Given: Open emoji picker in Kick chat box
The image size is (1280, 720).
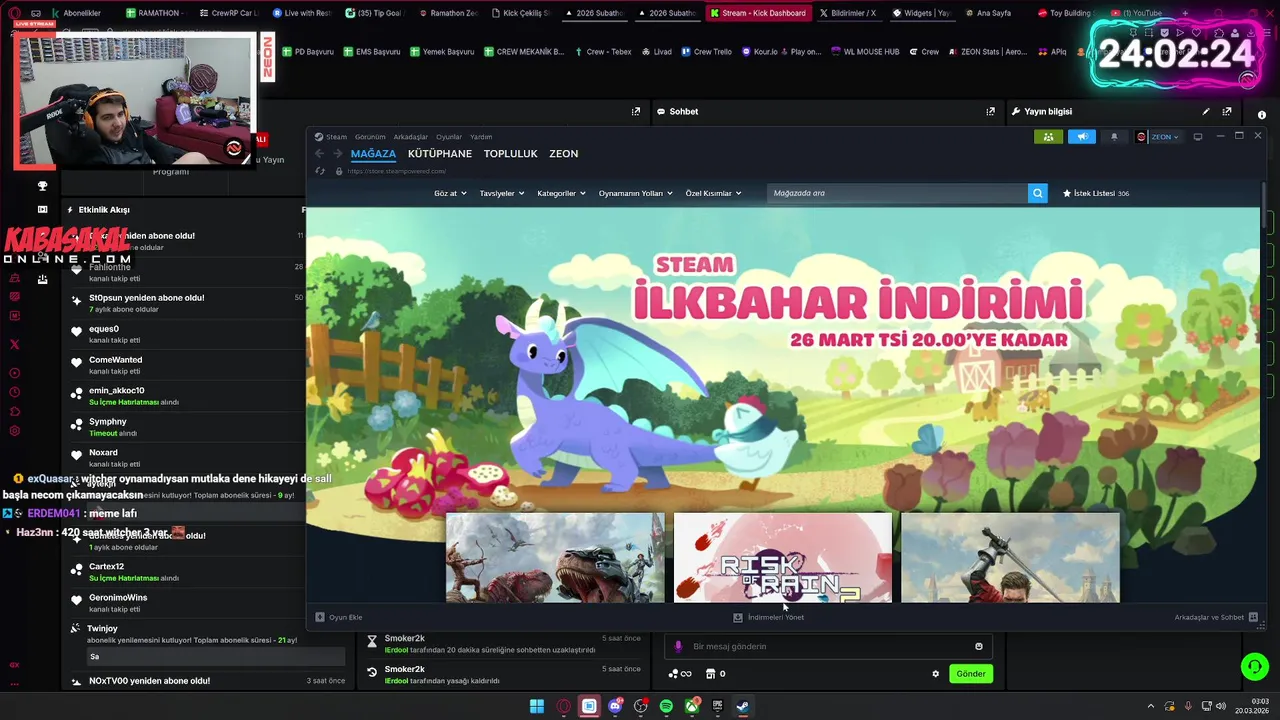Looking at the screenshot, I should coord(979,646).
